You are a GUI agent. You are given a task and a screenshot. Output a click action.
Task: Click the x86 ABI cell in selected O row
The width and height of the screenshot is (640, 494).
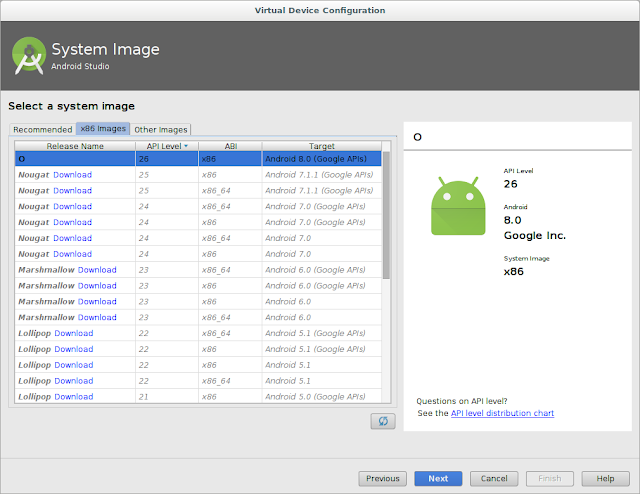pyautogui.click(x=230, y=159)
